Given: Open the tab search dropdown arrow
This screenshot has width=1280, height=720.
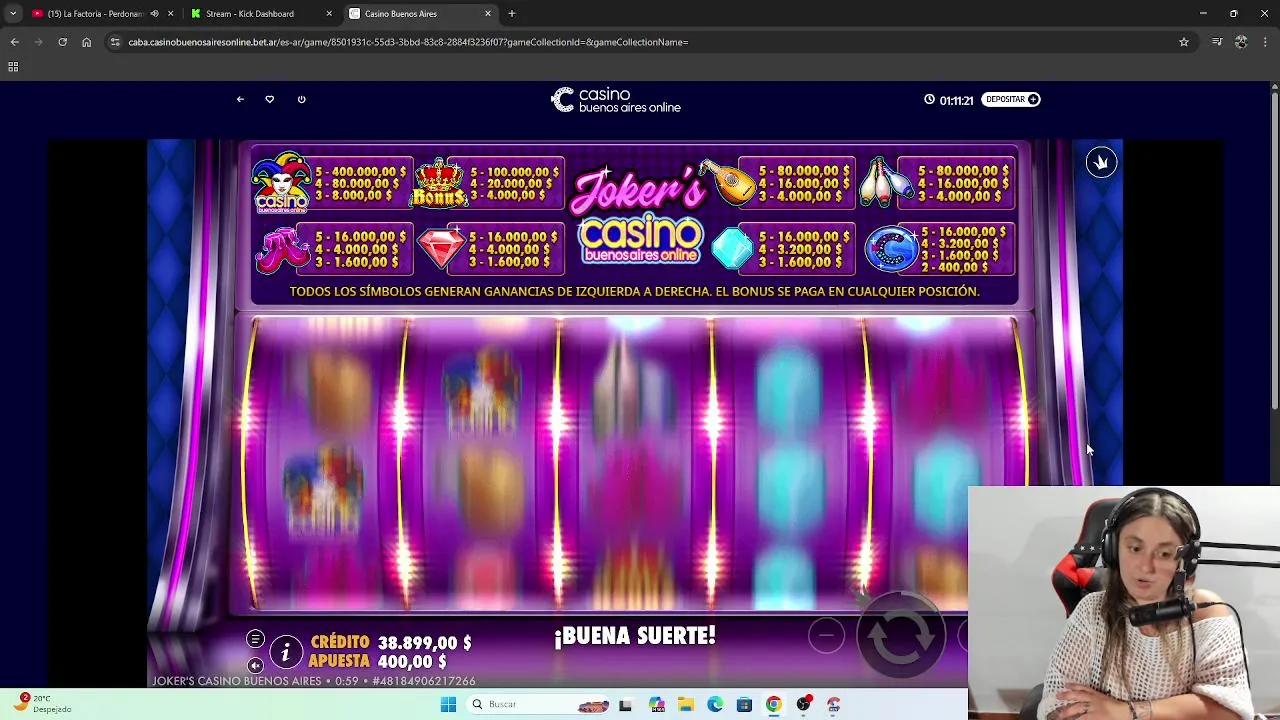Looking at the screenshot, I should point(12,14).
